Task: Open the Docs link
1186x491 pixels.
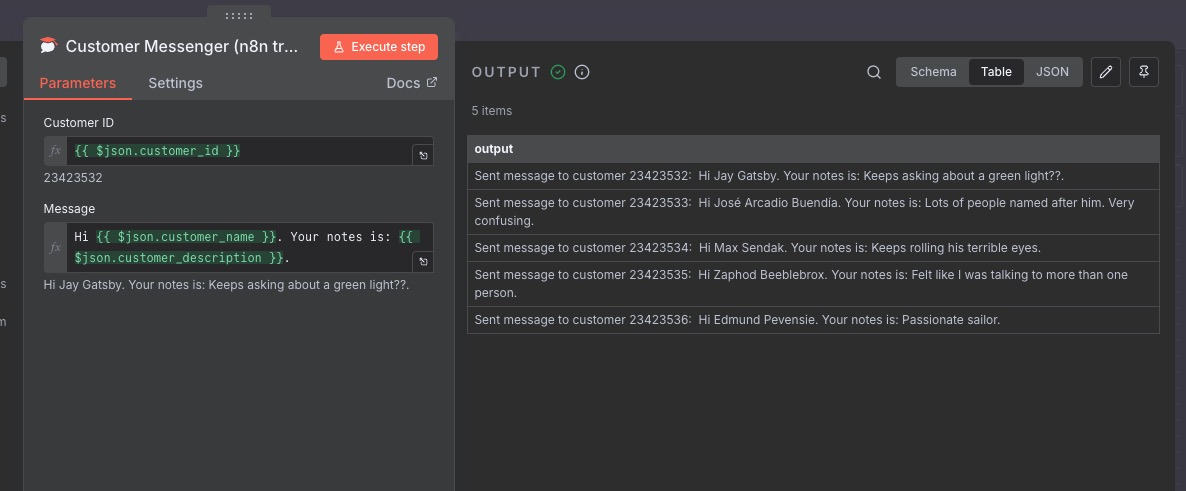Action: pyautogui.click(x=411, y=83)
